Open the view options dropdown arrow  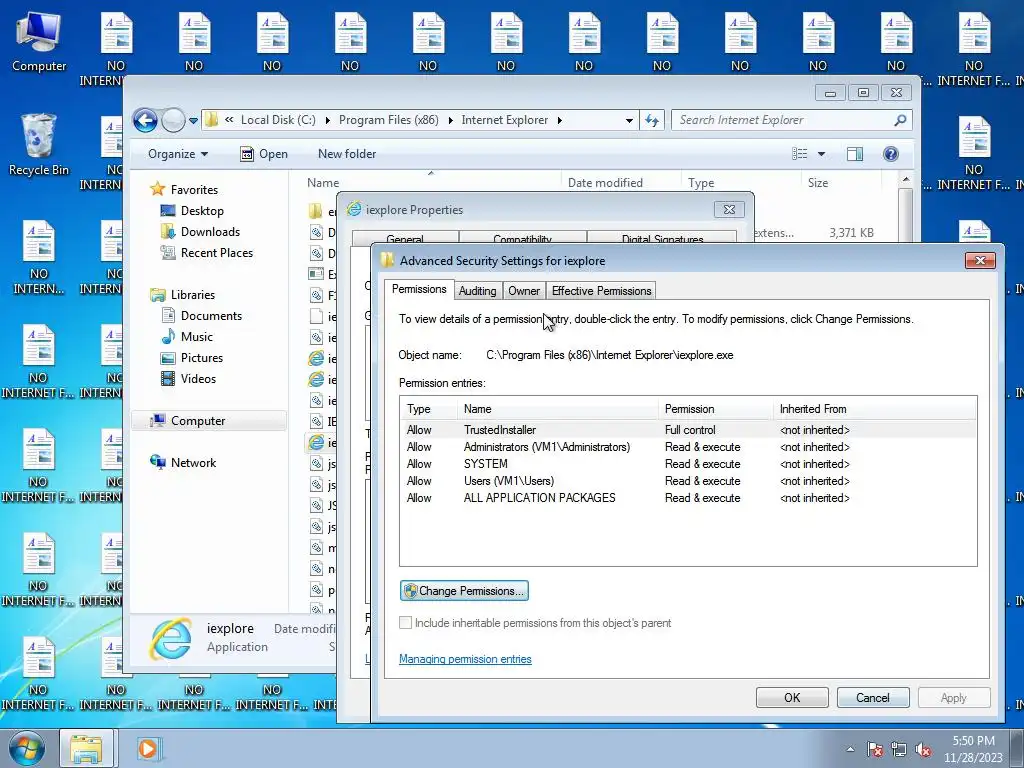[x=822, y=154]
